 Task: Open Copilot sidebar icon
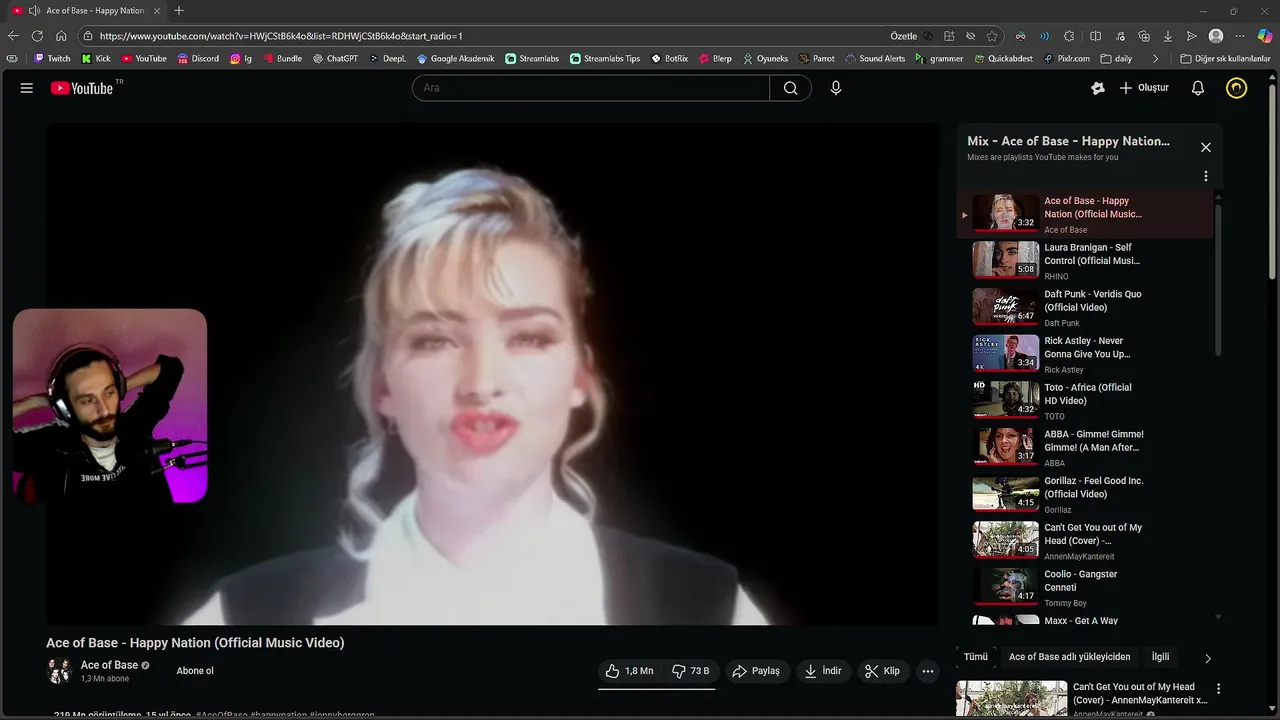point(1265,36)
